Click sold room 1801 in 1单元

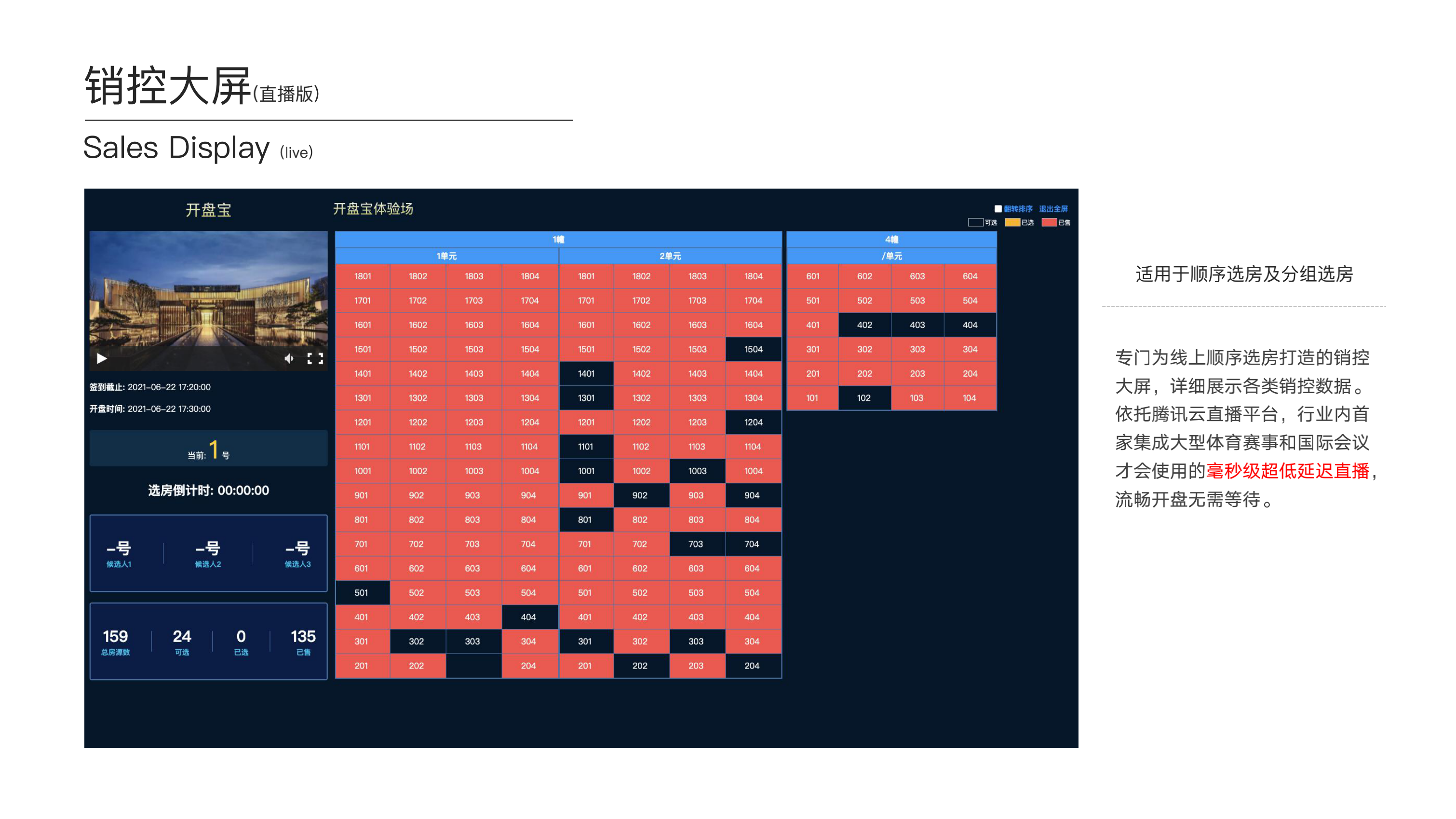[x=362, y=276]
